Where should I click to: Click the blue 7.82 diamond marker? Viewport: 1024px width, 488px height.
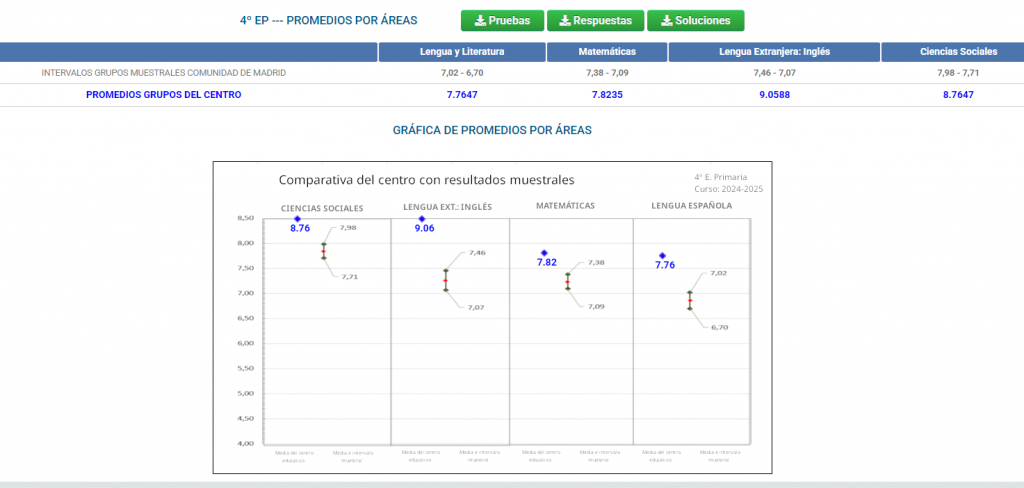[x=544, y=253]
